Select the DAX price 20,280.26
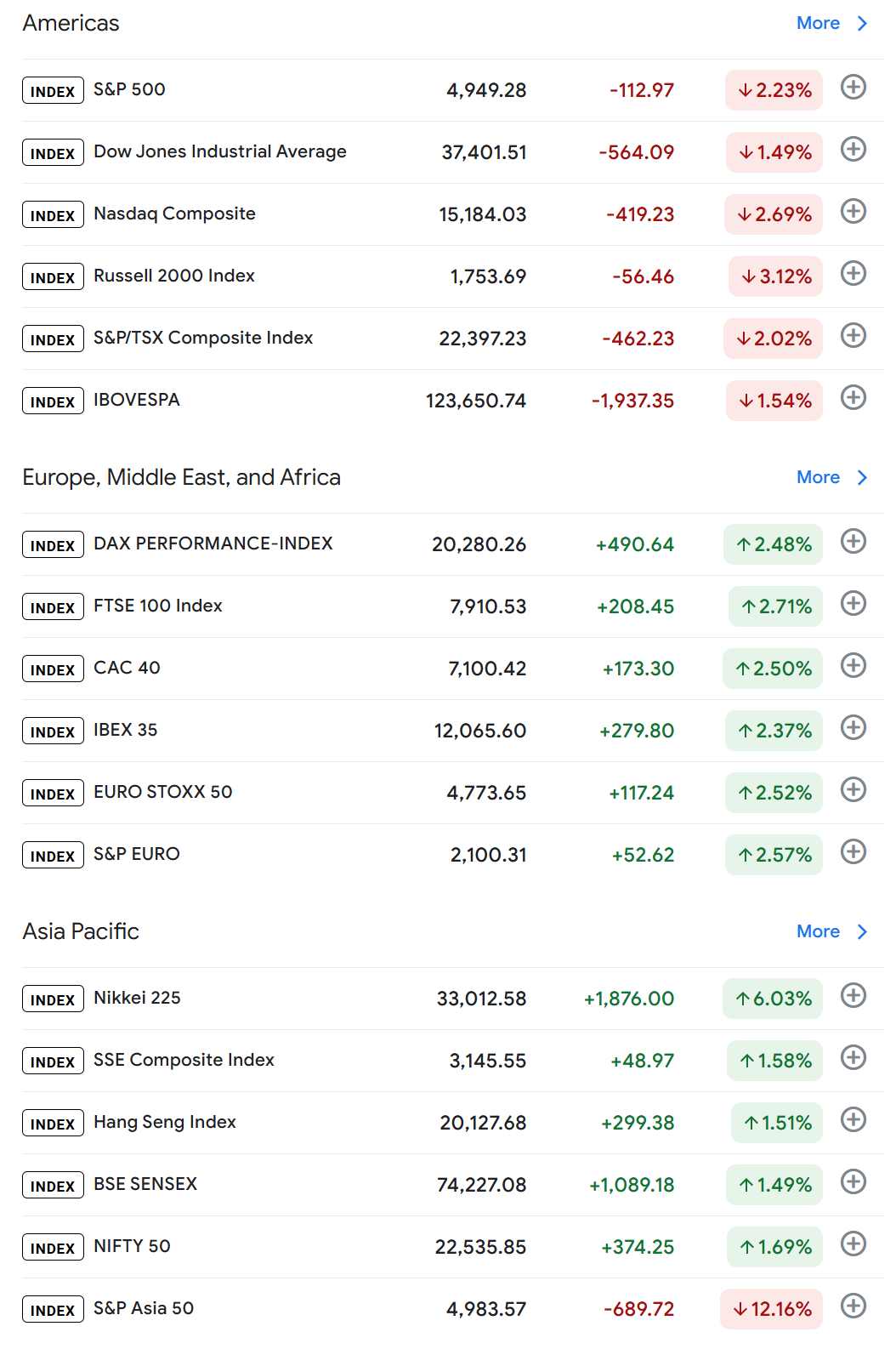 point(479,544)
